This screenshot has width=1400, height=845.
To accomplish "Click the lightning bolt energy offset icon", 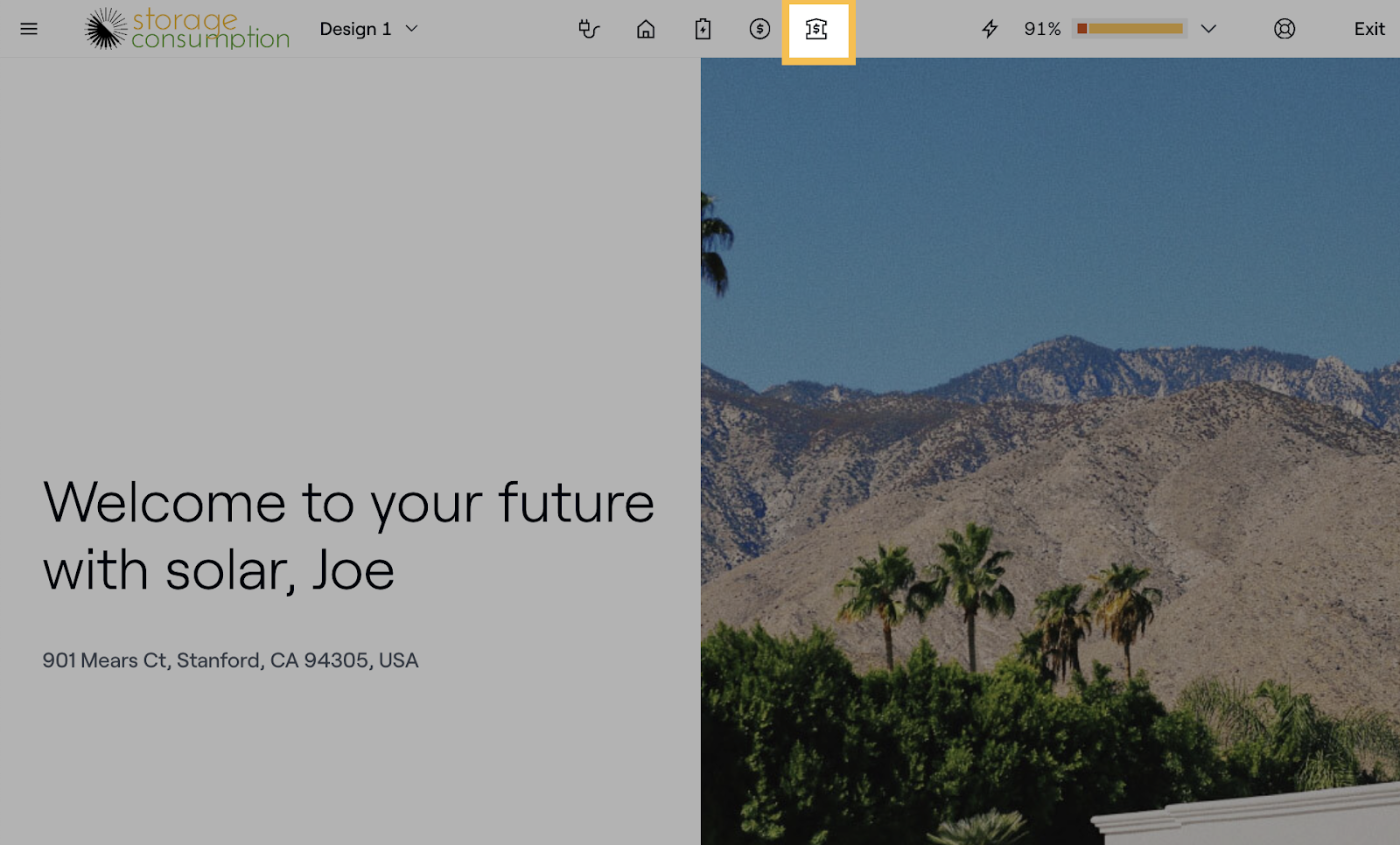I will (x=990, y=29).
